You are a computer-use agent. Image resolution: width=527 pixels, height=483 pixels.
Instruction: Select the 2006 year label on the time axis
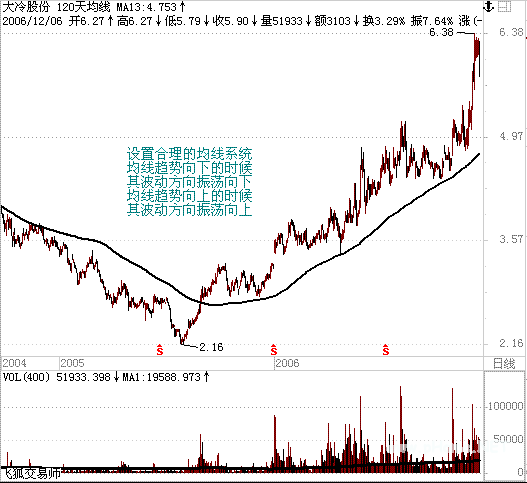pos(287,363)
